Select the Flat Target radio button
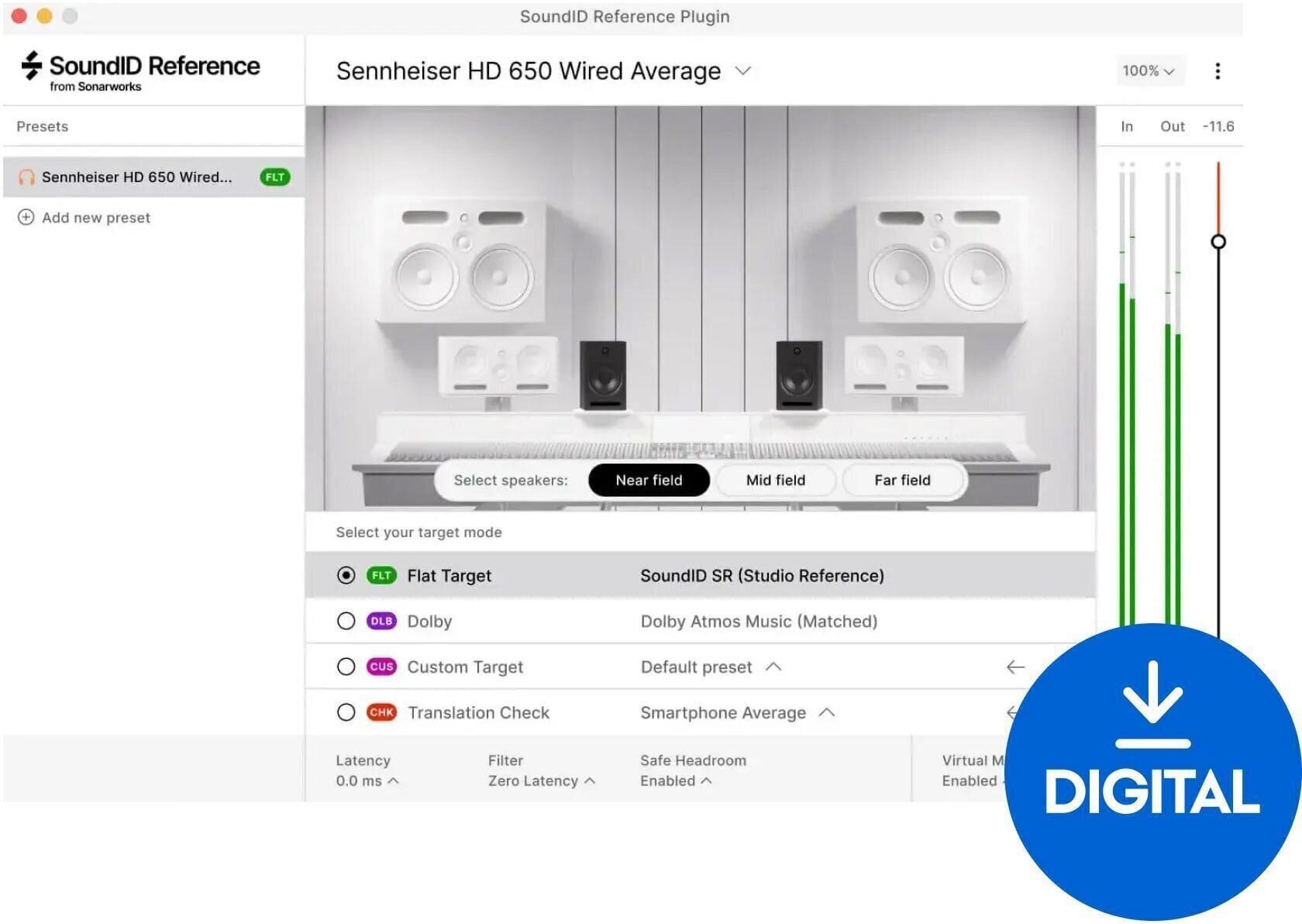The height and width of the screenshot is (924, 1302). 346,575
